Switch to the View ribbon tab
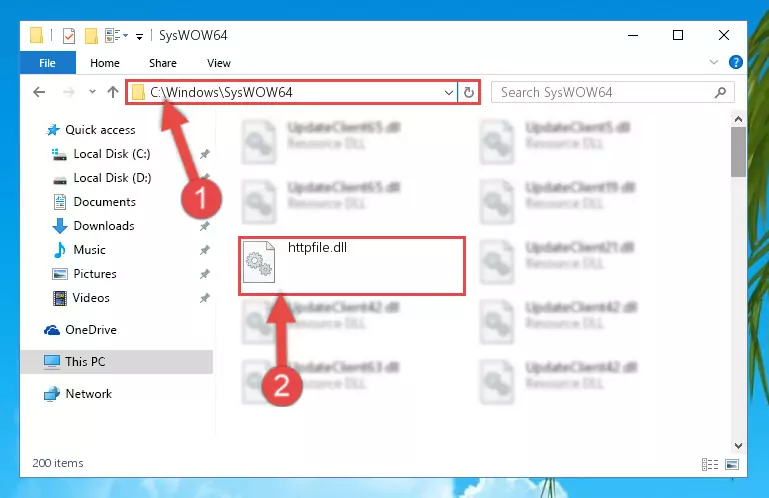769x498 pixels. coord(219,63)
